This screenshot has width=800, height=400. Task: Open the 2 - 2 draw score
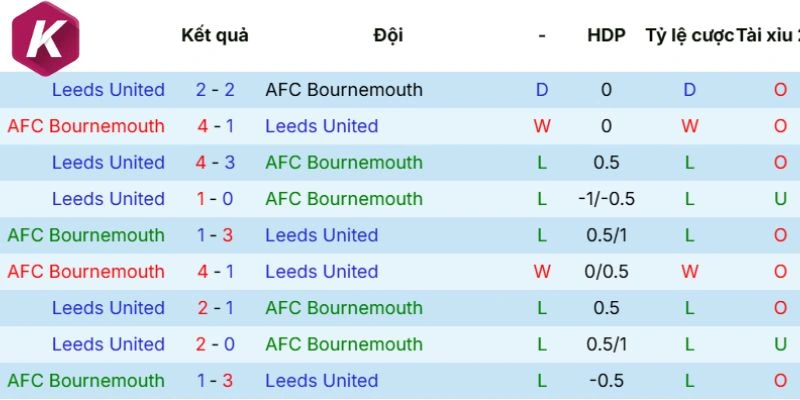coord(215,90)
